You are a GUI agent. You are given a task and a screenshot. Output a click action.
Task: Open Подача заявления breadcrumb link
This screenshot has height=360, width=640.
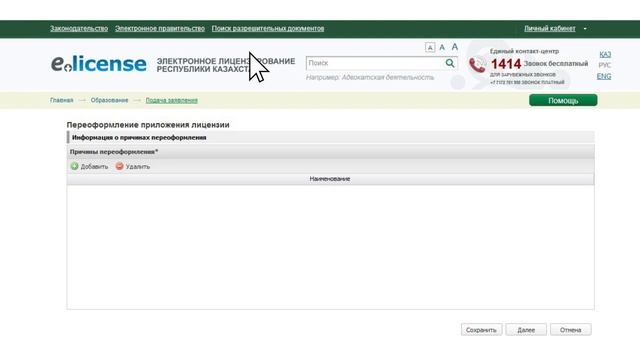pyautogui.click(x=171, y=100)
